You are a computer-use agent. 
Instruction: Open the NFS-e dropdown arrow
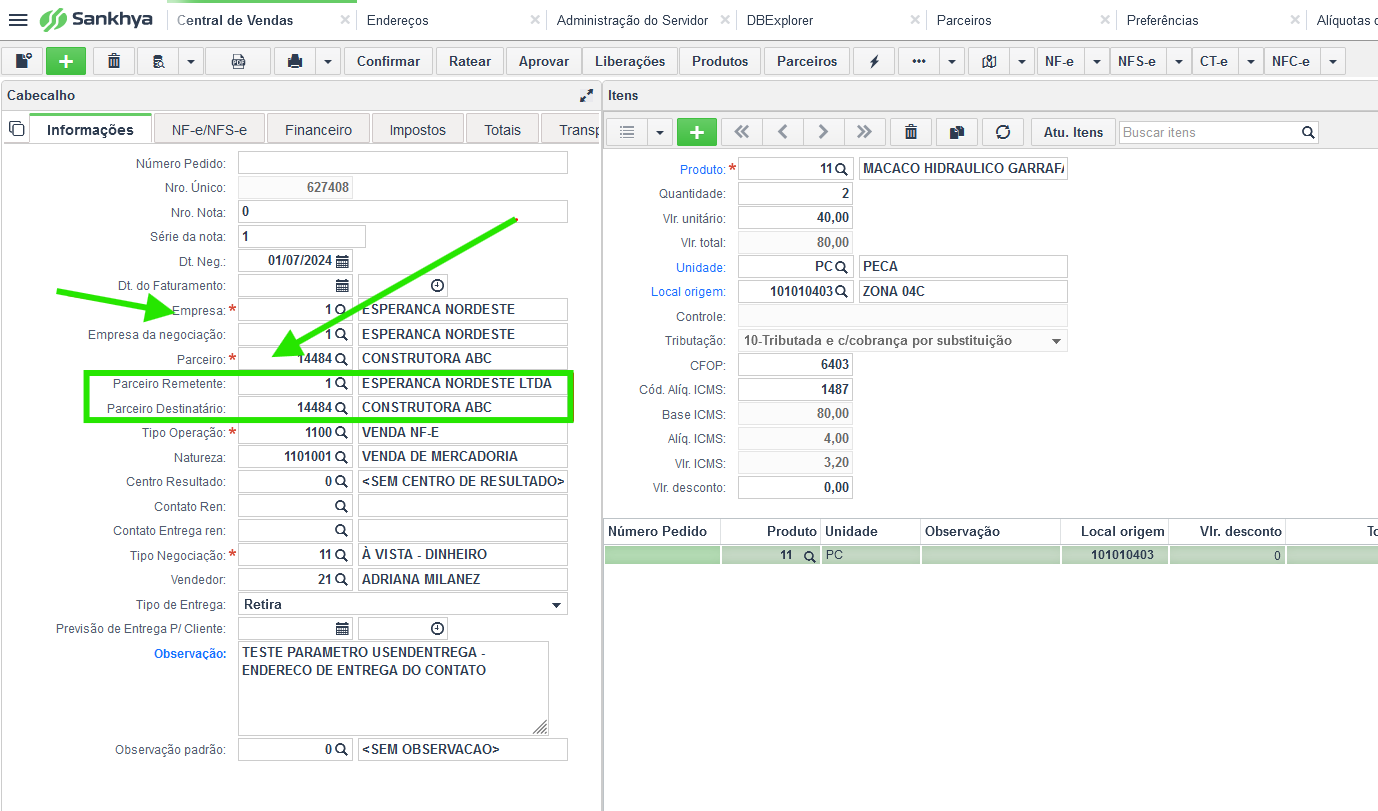coord(1179,61)
